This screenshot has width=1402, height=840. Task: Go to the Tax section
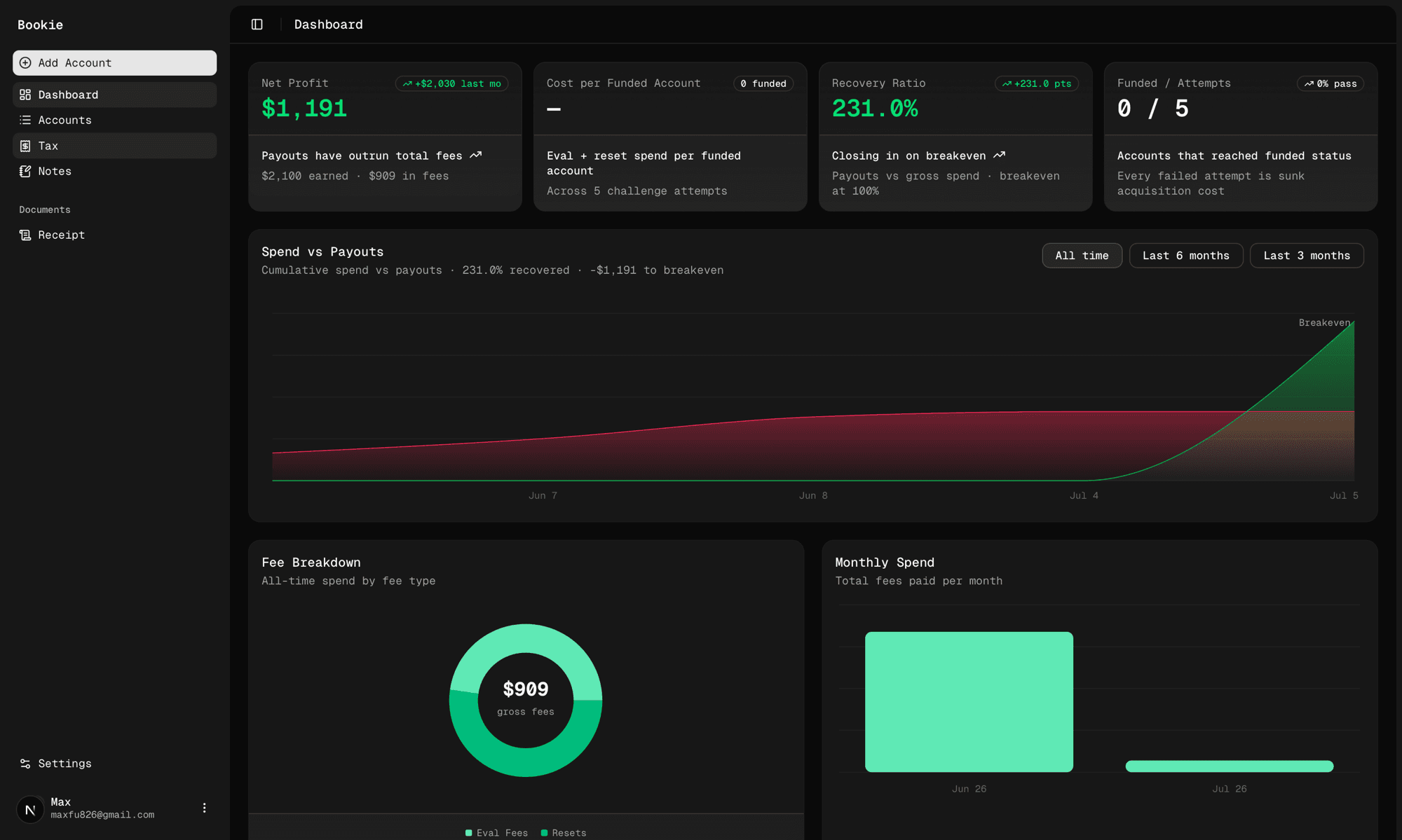tap(114, 146)
